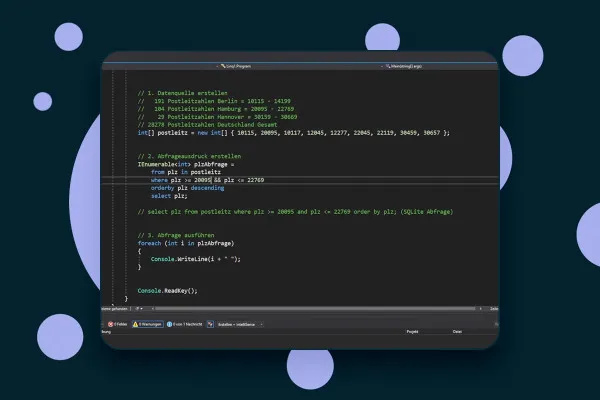Sort error list by Projekt column
This screenshot has height=400, width=600.
point(412,332)
